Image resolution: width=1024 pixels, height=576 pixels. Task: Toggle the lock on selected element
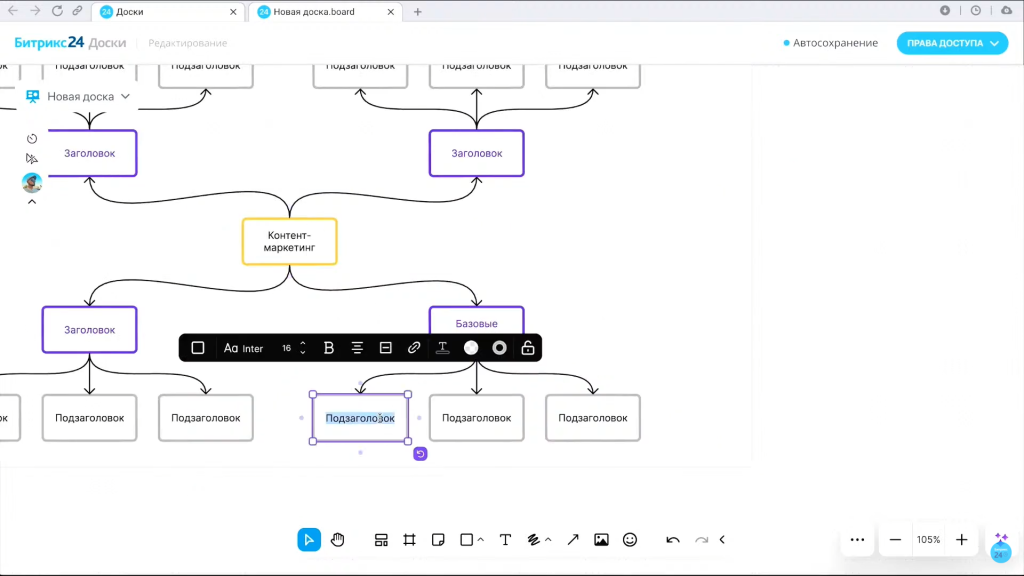(x=528, y=348)
